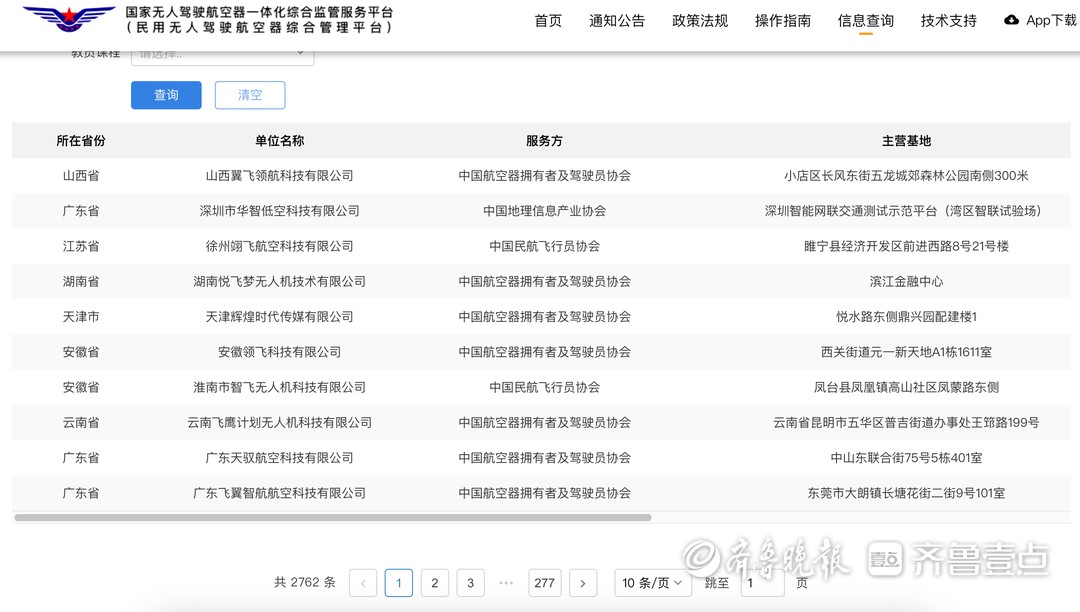The height and width of the screenshot is (612, 1080).
Task: Expand the 教员课程 select dropdown
Action: click(x=222, y=56)
